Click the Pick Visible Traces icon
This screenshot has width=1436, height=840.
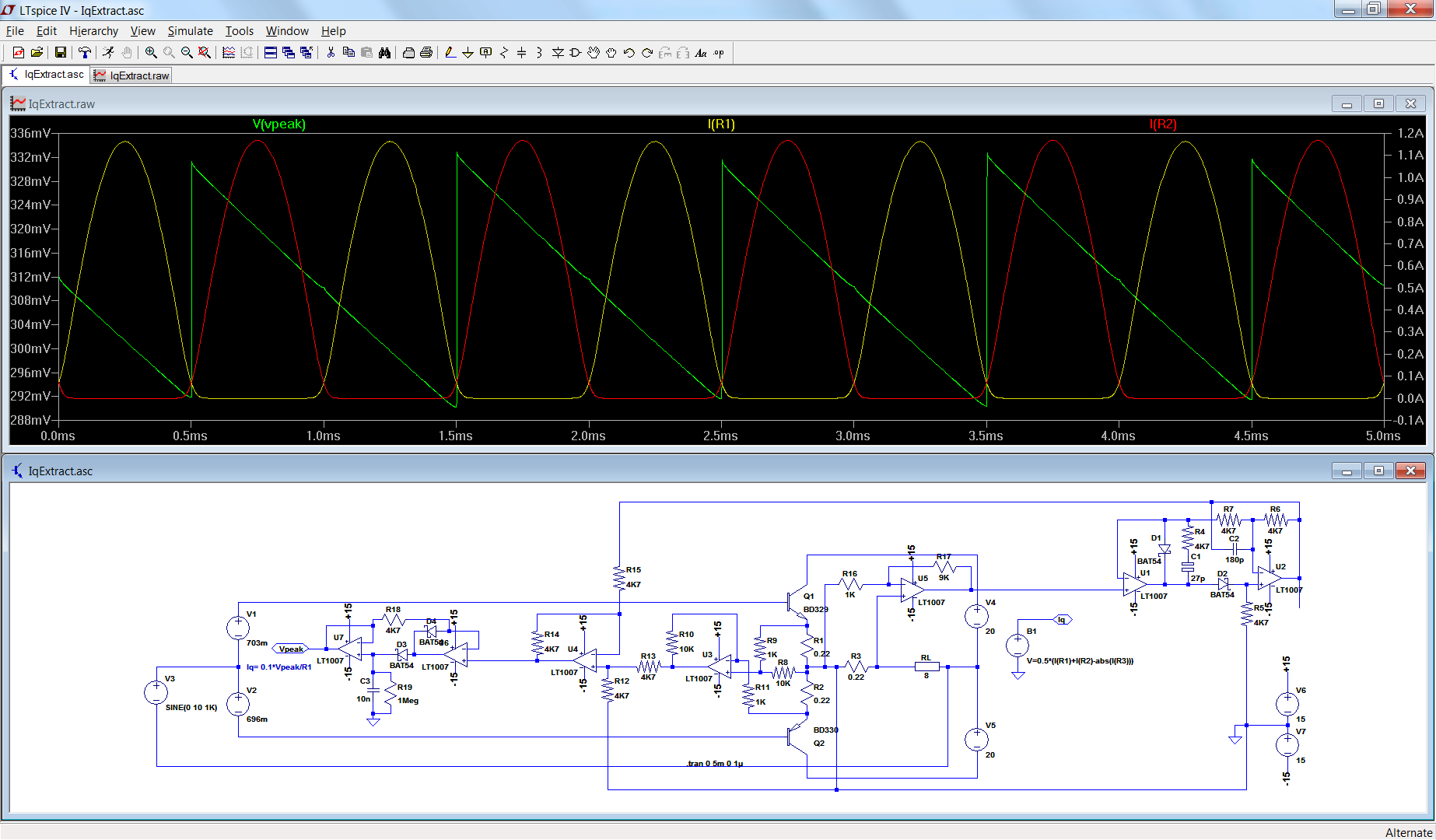click(x=229, y=52)
